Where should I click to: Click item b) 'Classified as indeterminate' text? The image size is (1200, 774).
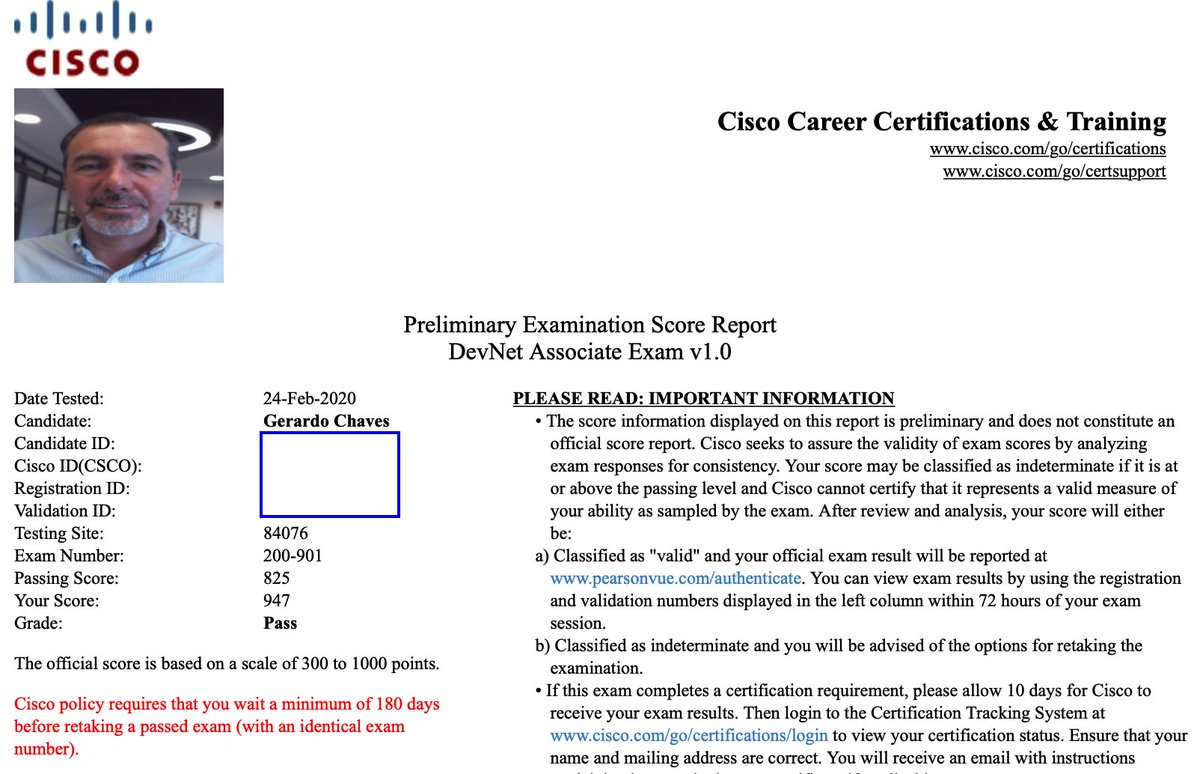(838, 657)
